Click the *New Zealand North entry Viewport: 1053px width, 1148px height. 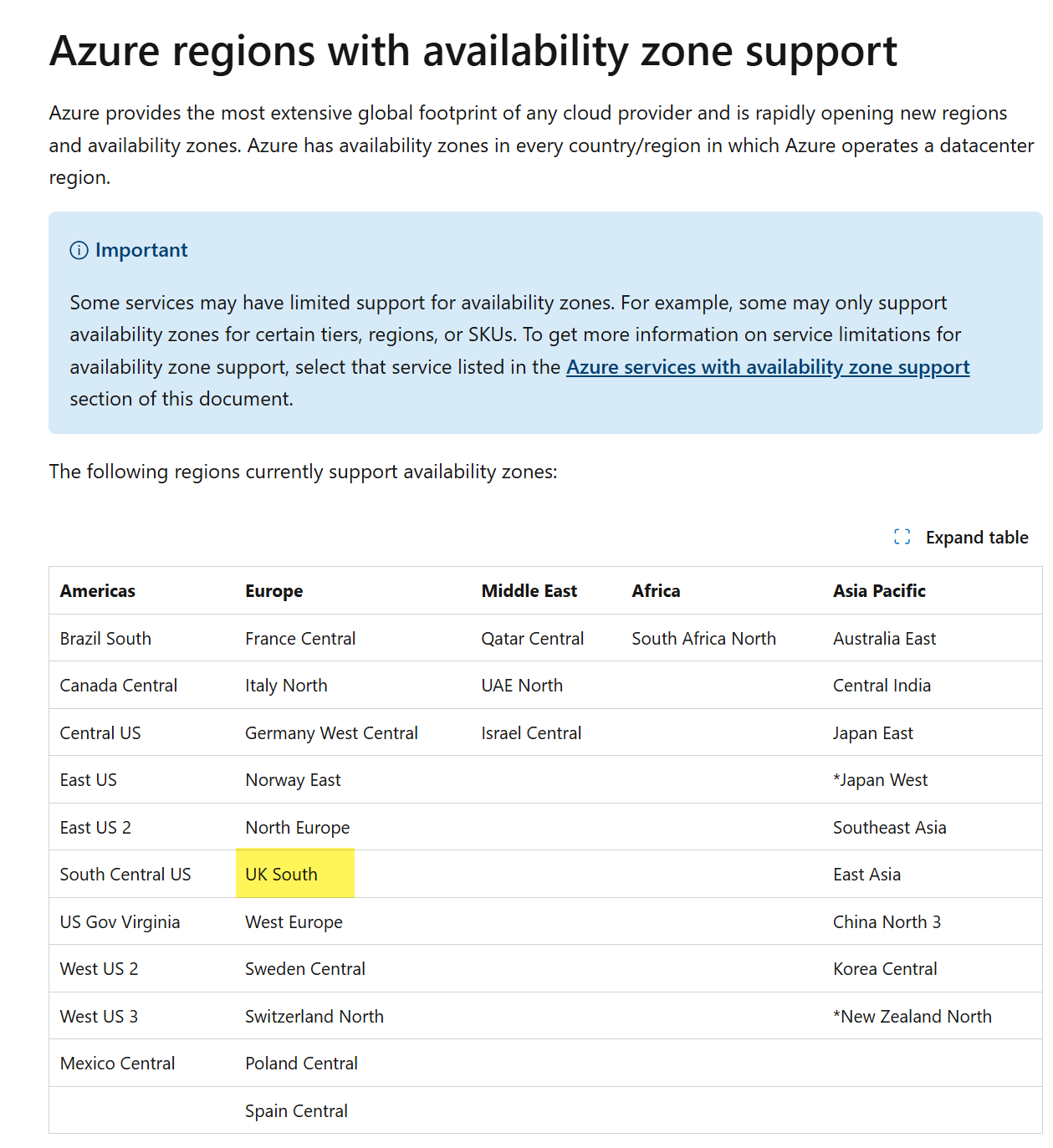pyautogui.click(x=912, y=1017)
